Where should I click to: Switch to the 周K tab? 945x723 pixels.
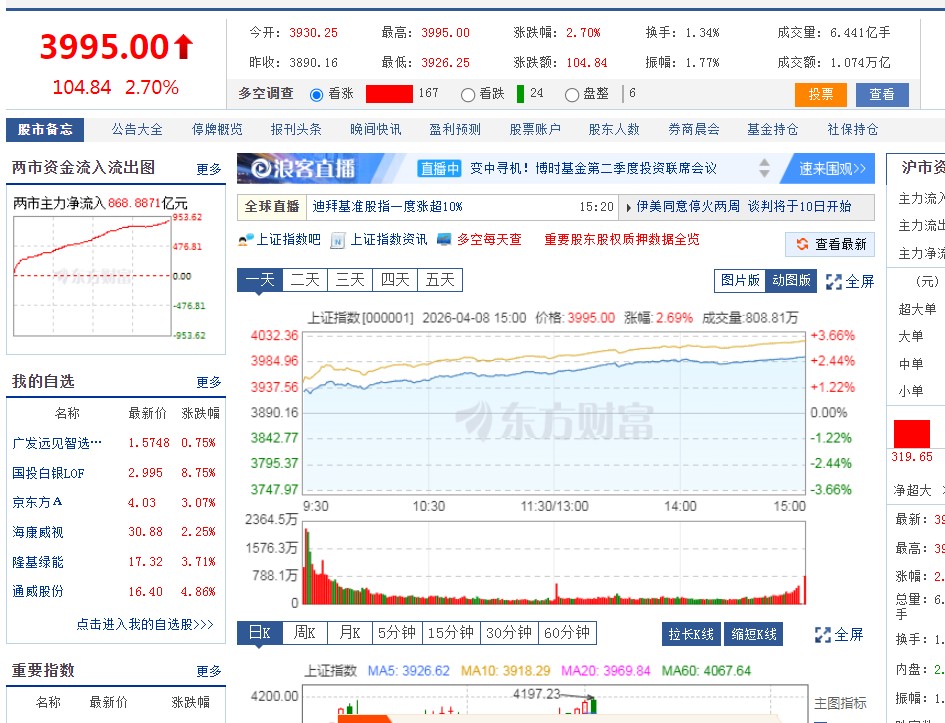(x=305, y=633)
